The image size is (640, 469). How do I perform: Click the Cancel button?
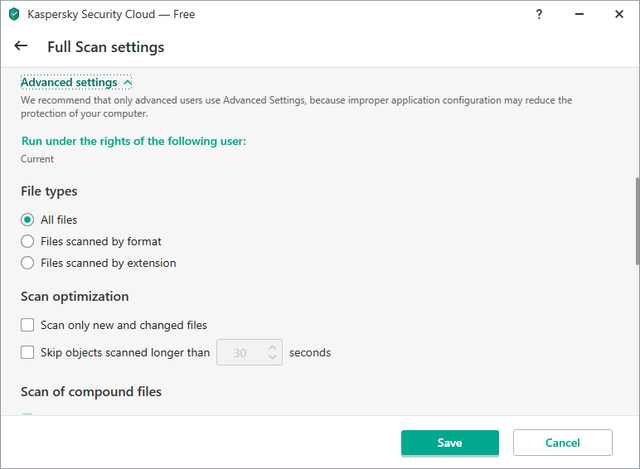562,442
